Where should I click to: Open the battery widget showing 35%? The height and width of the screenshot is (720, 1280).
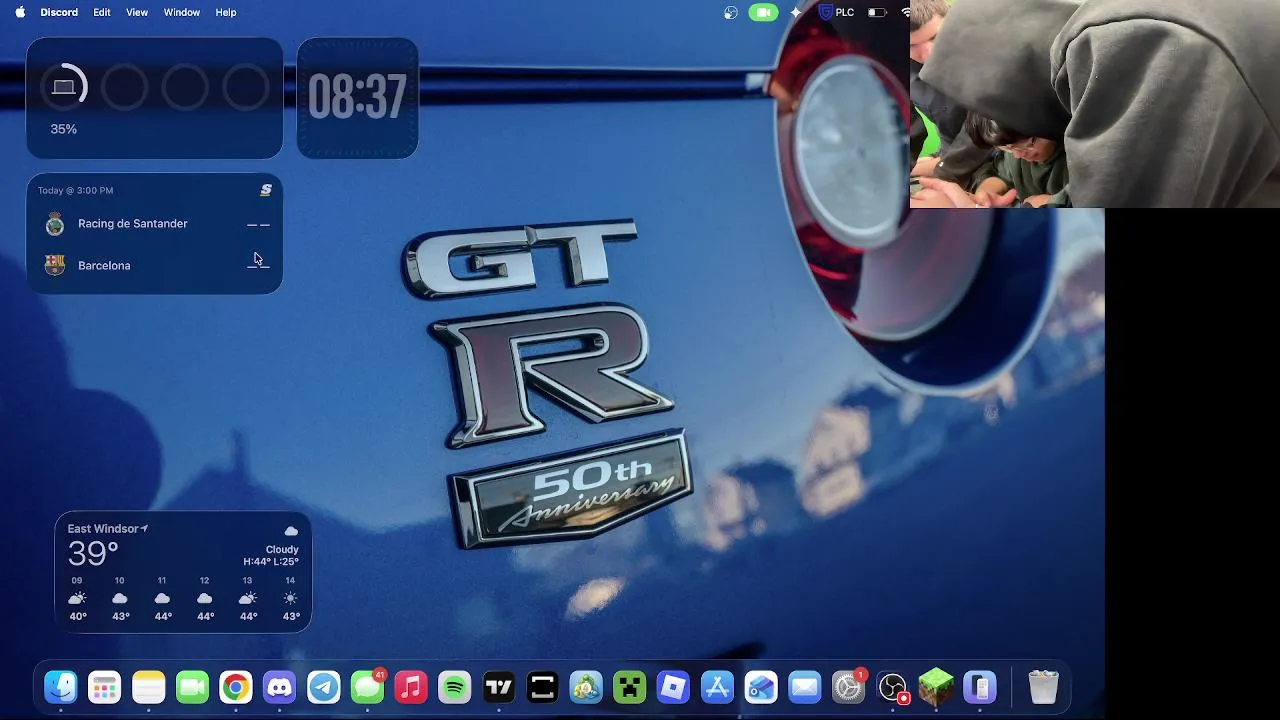pyautogui.click(x=154, y=98)
